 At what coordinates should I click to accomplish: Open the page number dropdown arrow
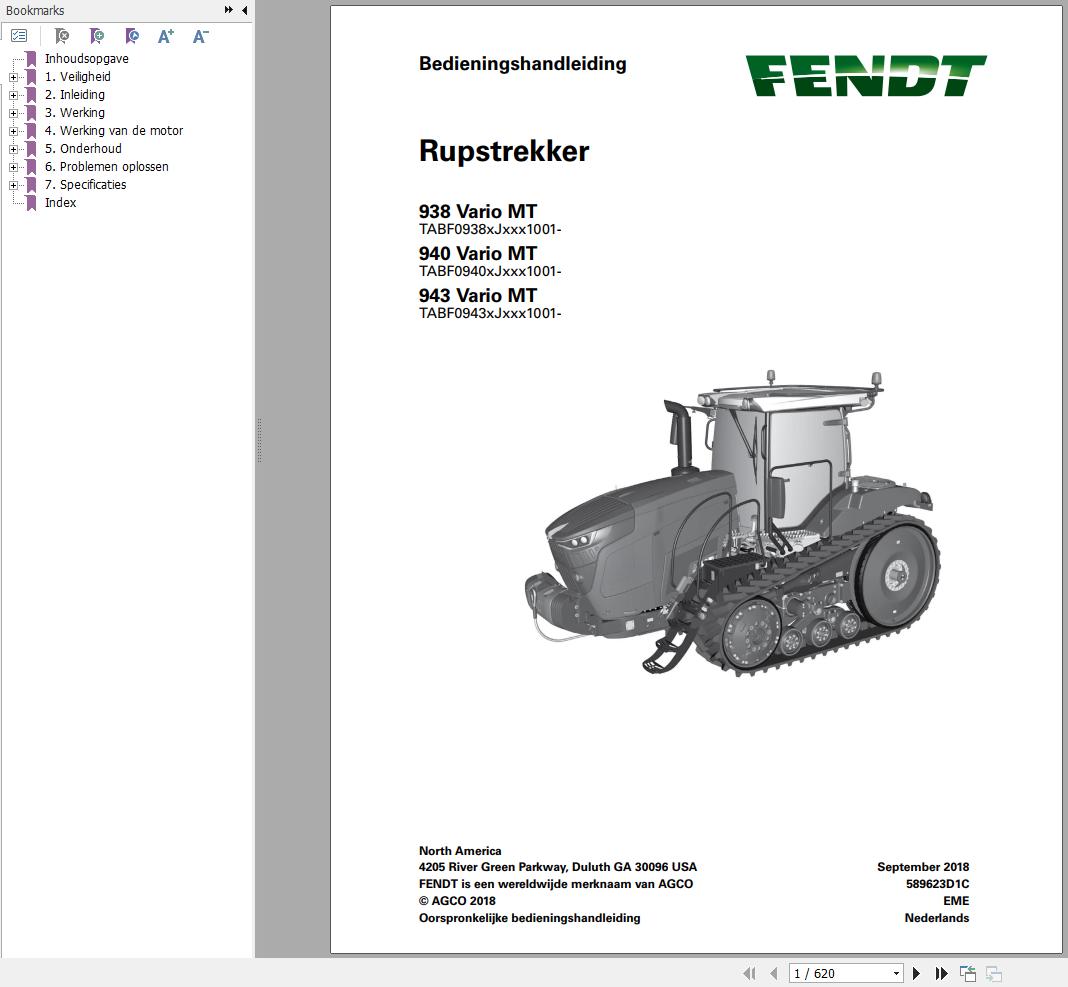click(896, 973)
